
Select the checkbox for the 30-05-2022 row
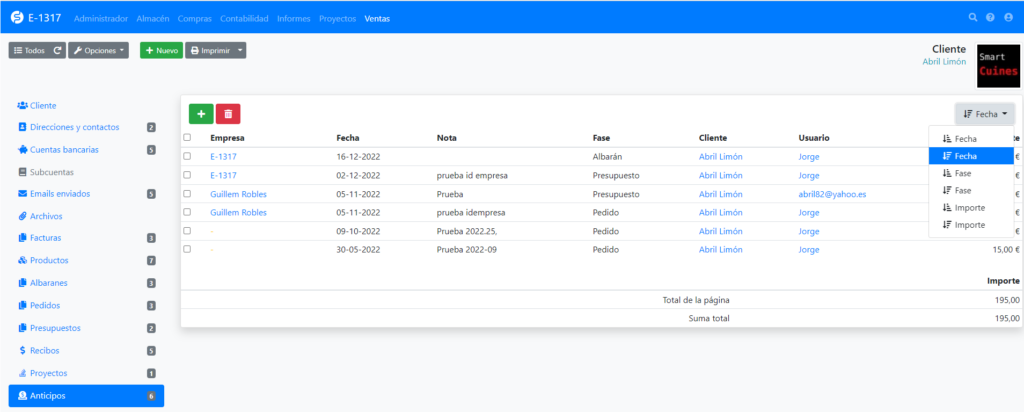[187, 250]
